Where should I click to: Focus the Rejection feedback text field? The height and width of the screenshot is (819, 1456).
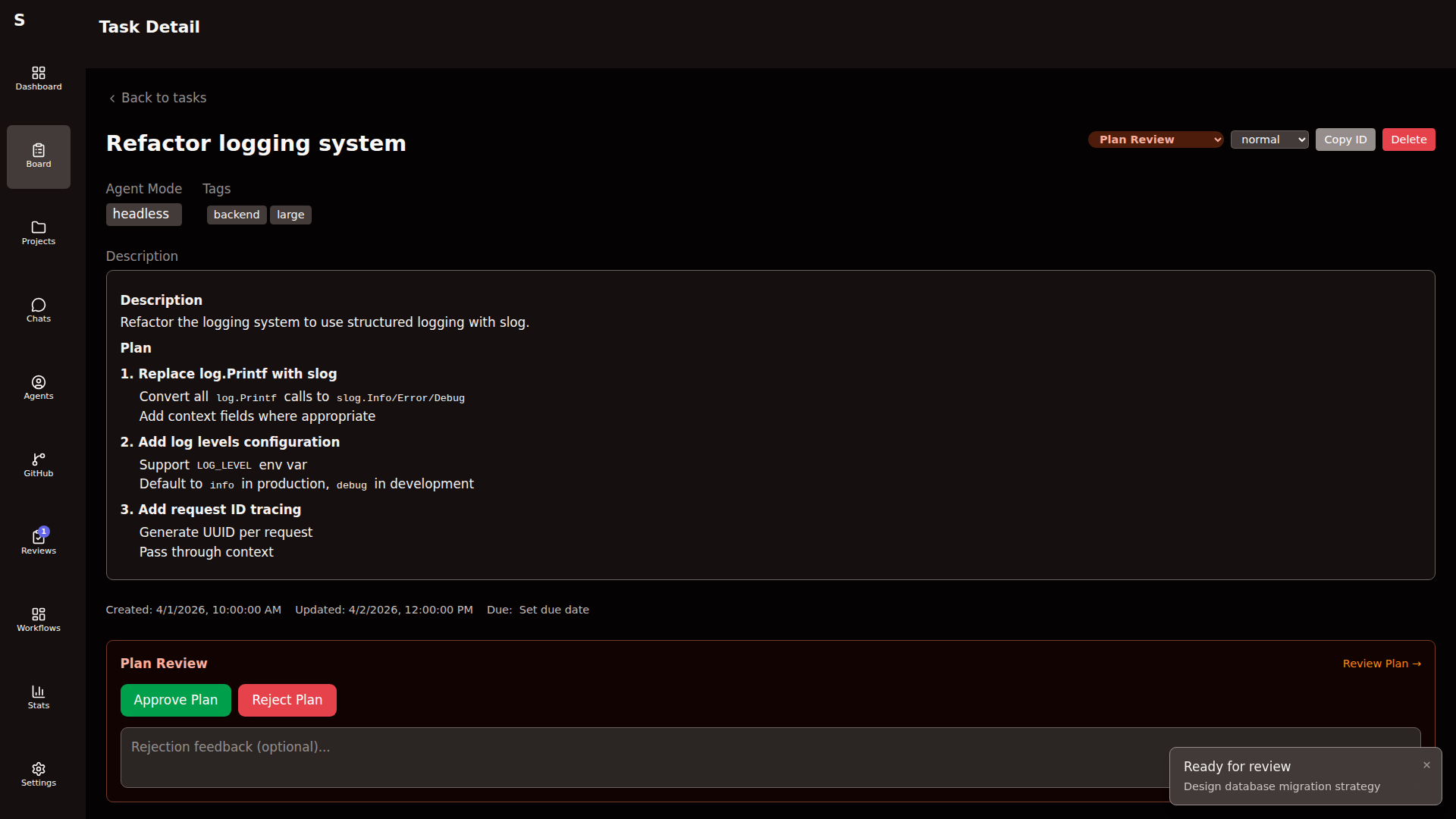pyautogui.click(x=637, y=757)
